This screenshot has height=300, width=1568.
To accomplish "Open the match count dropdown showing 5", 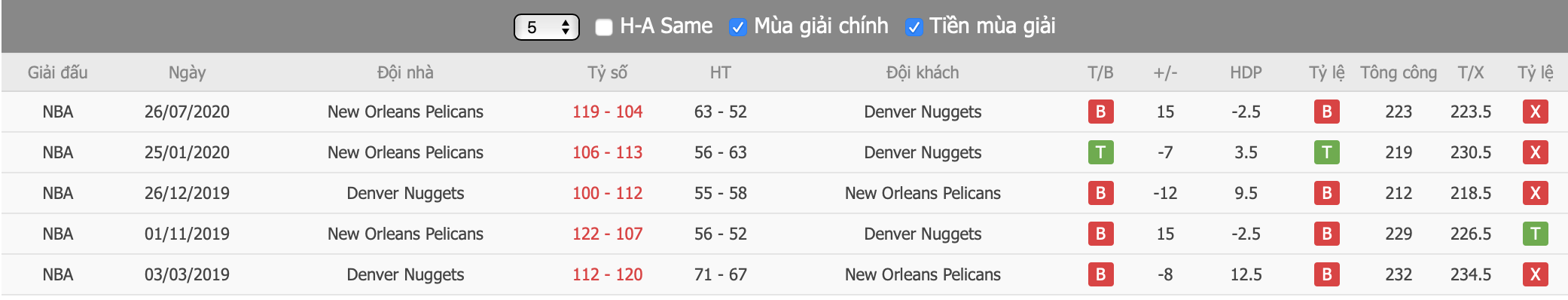I will click(546, 27).
